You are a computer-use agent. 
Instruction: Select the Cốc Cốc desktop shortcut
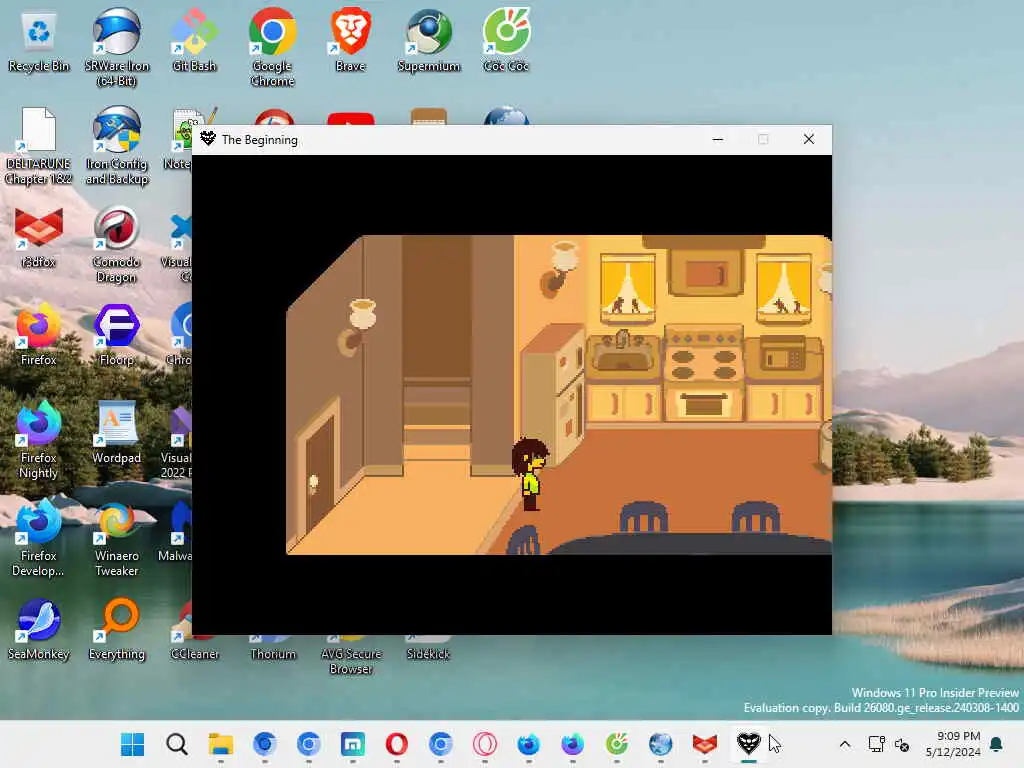click(506, 41)
